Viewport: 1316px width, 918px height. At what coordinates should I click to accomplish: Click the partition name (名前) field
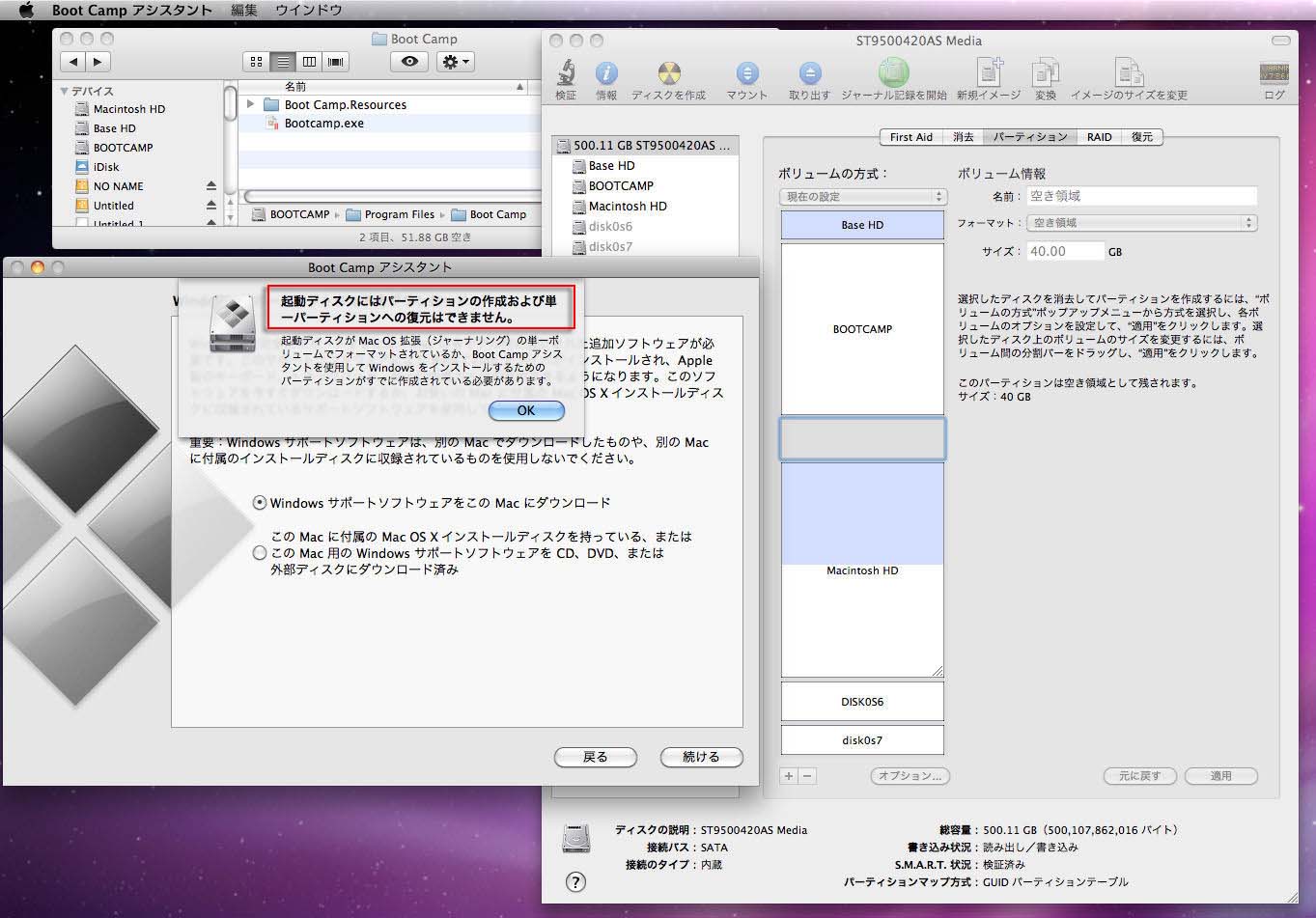[1141, 196]
